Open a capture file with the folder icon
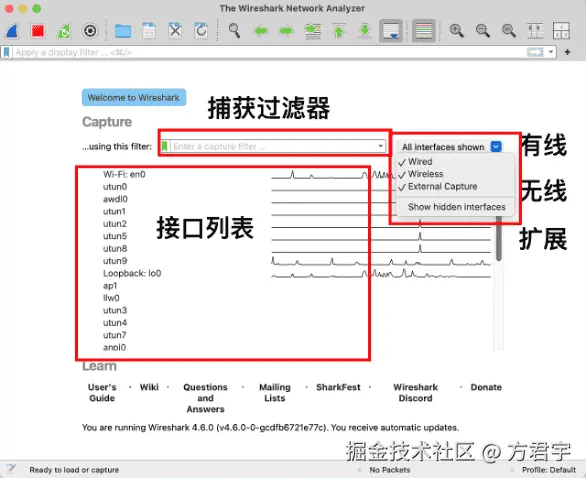 pos(123,31)
